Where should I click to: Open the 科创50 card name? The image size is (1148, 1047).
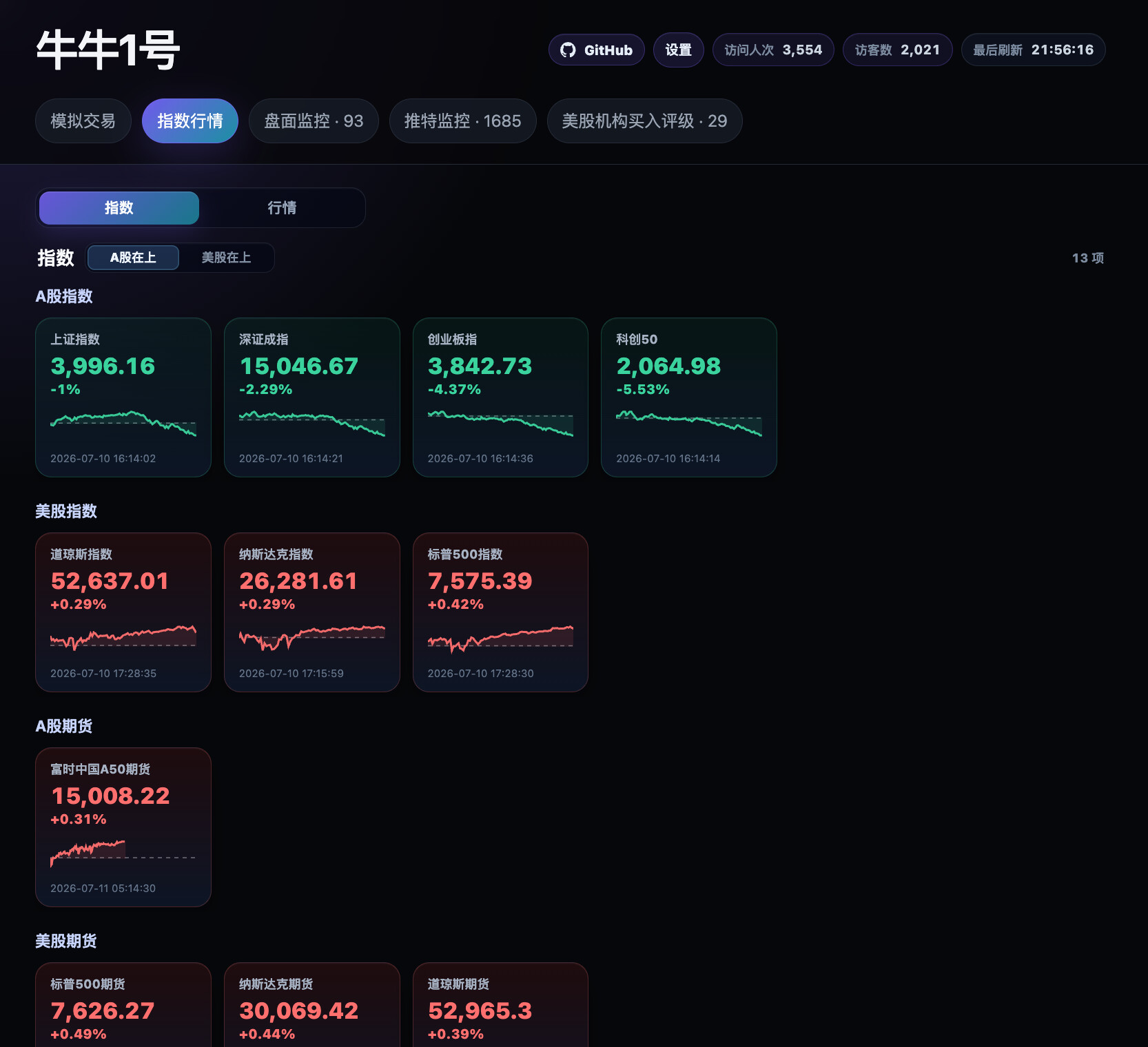pos(637,340)
